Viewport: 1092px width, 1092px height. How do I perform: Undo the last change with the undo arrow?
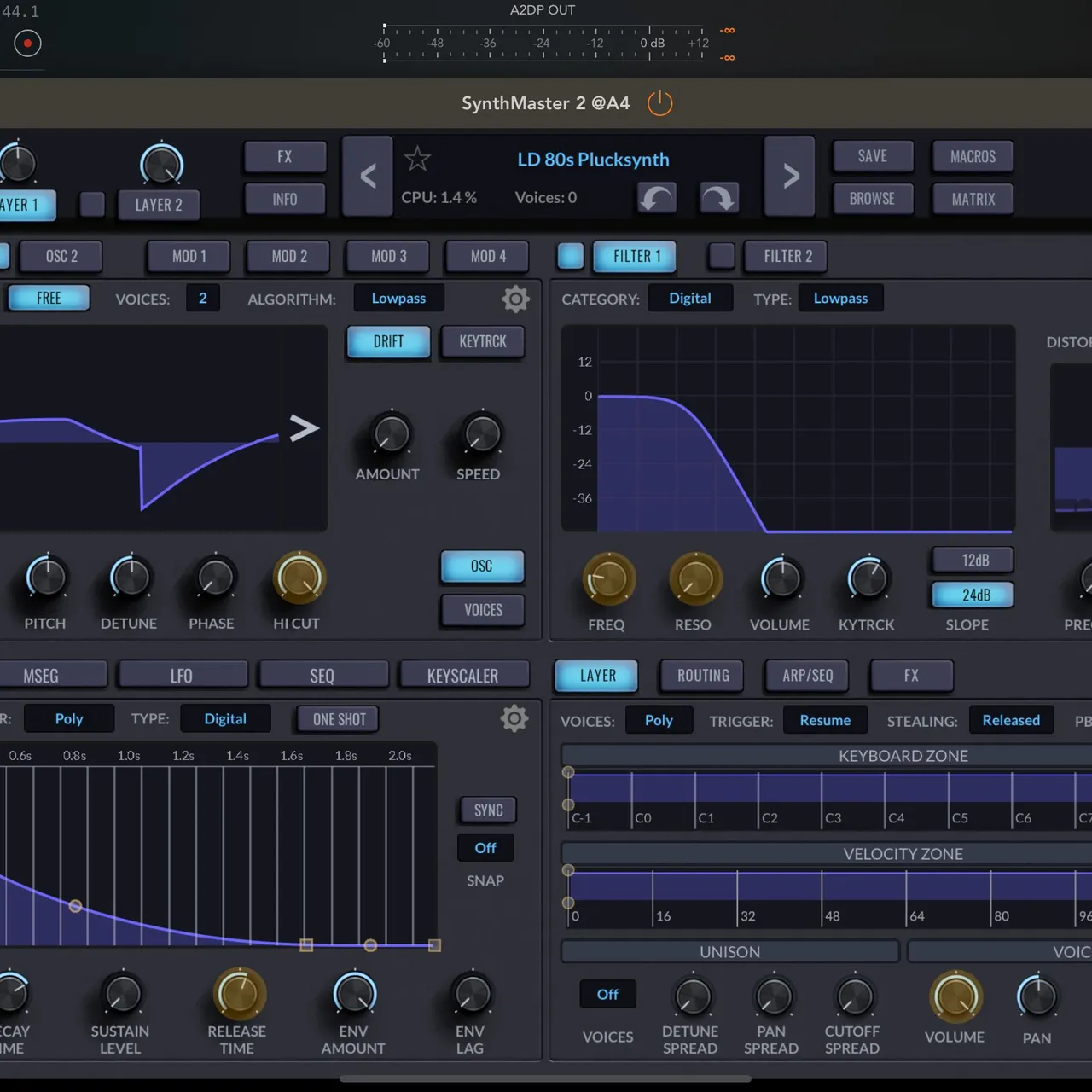(x=656, y=198)
